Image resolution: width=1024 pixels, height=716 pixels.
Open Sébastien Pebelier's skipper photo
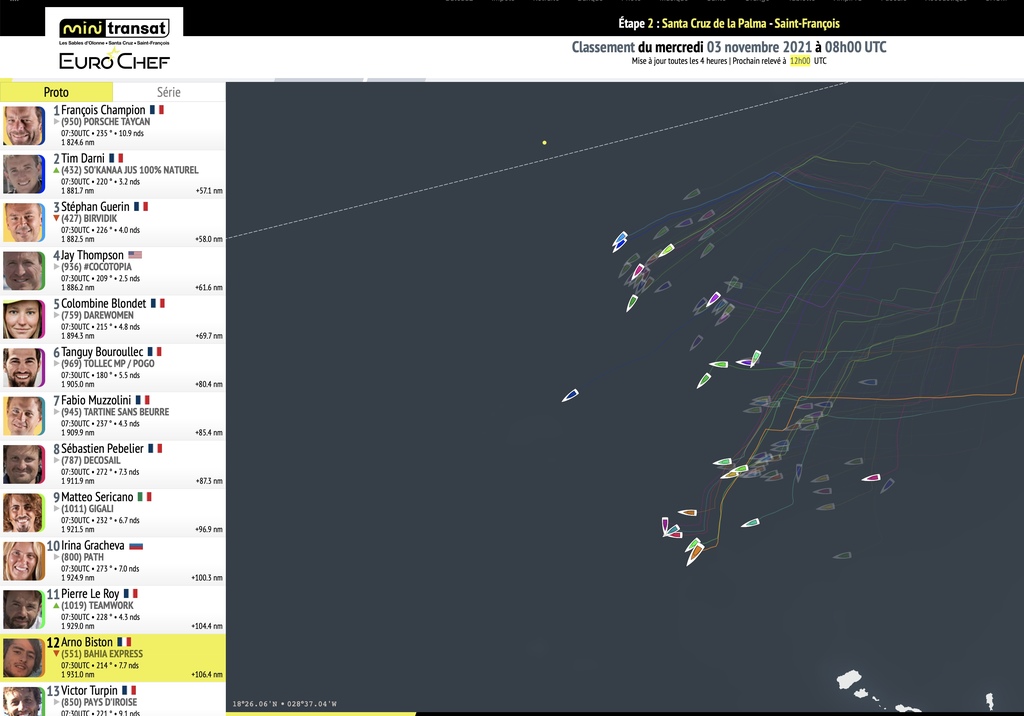24,464
